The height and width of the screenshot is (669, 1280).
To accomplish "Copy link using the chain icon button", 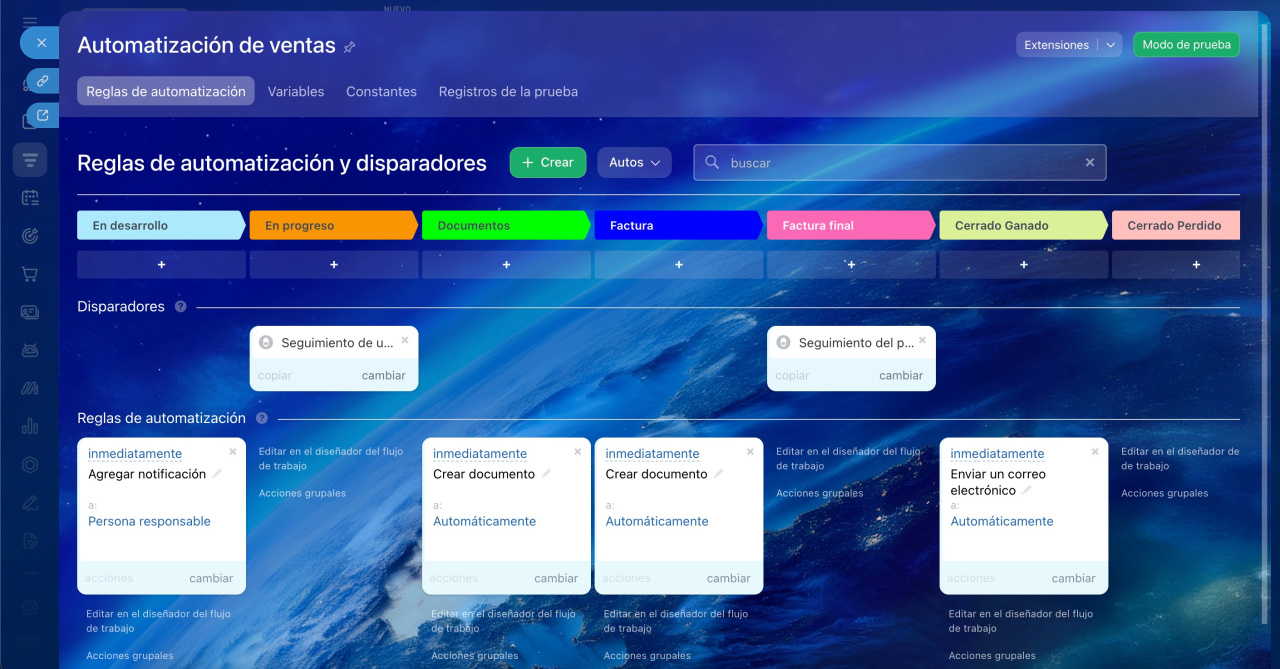I will tap(43, 81).
